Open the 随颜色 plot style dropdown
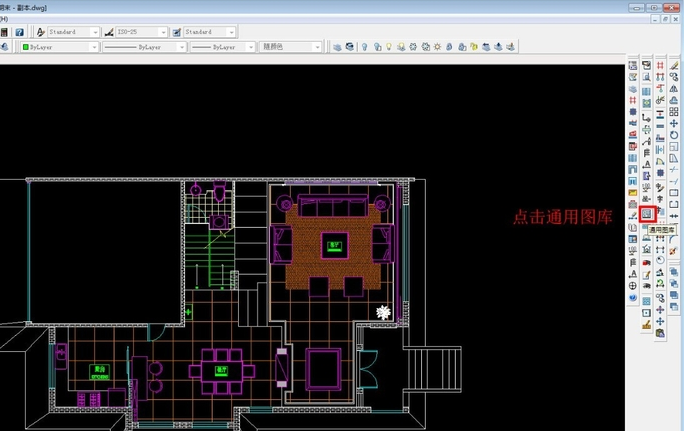Viewport: 684px width, 431px height. (x=318, y=47)
